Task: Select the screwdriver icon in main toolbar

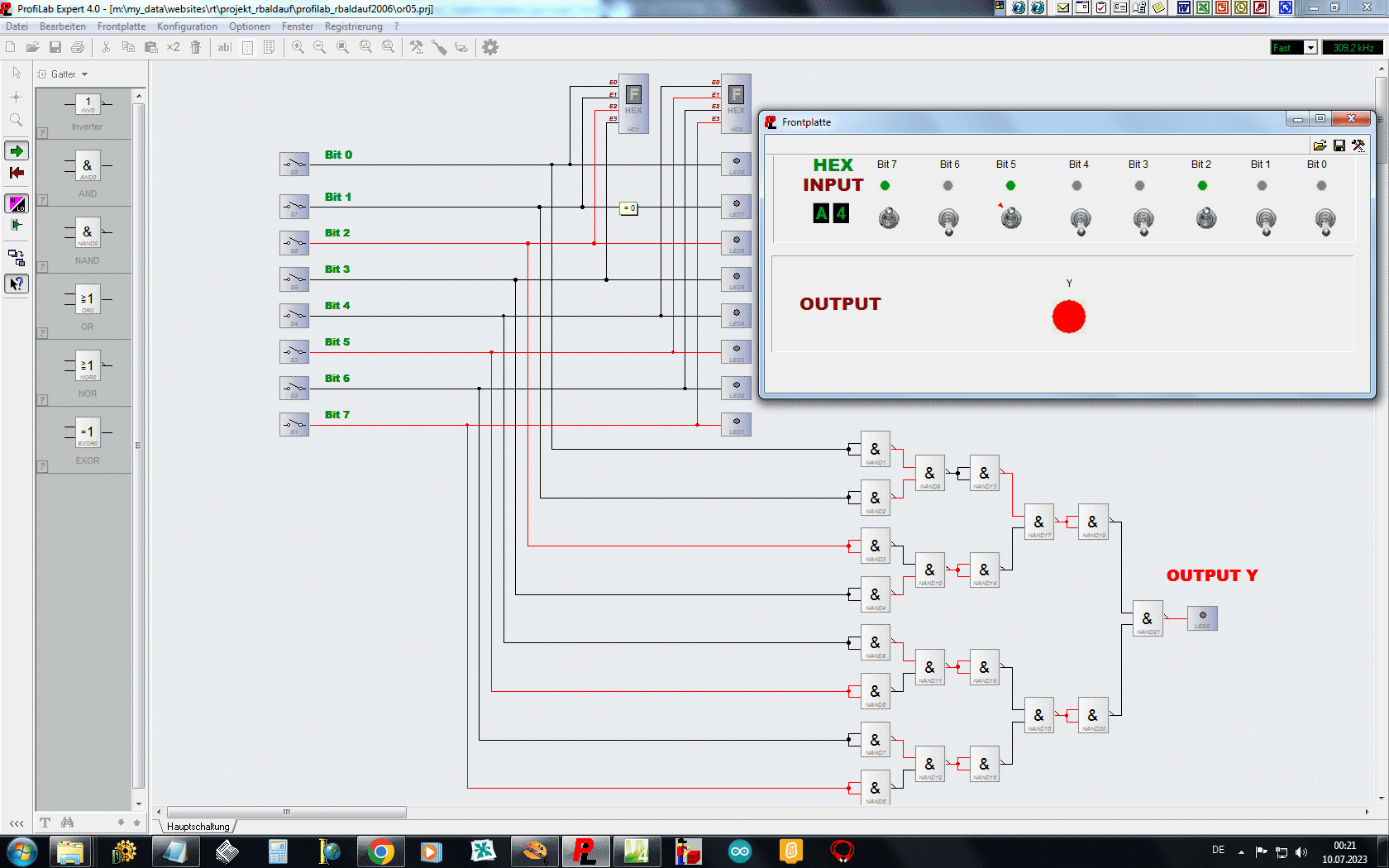Action: click(439, 47)
